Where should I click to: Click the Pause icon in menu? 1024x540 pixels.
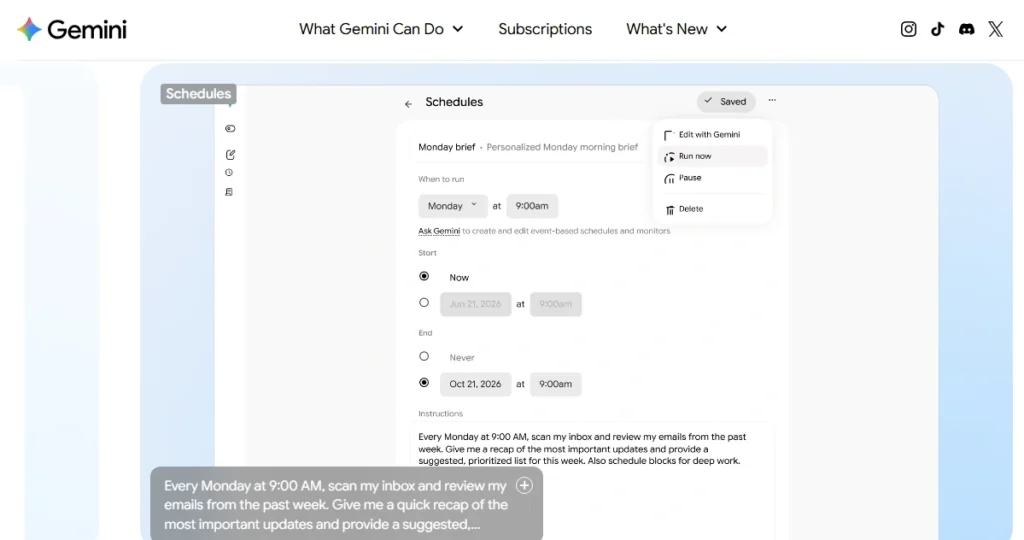(x=669, y=178)
